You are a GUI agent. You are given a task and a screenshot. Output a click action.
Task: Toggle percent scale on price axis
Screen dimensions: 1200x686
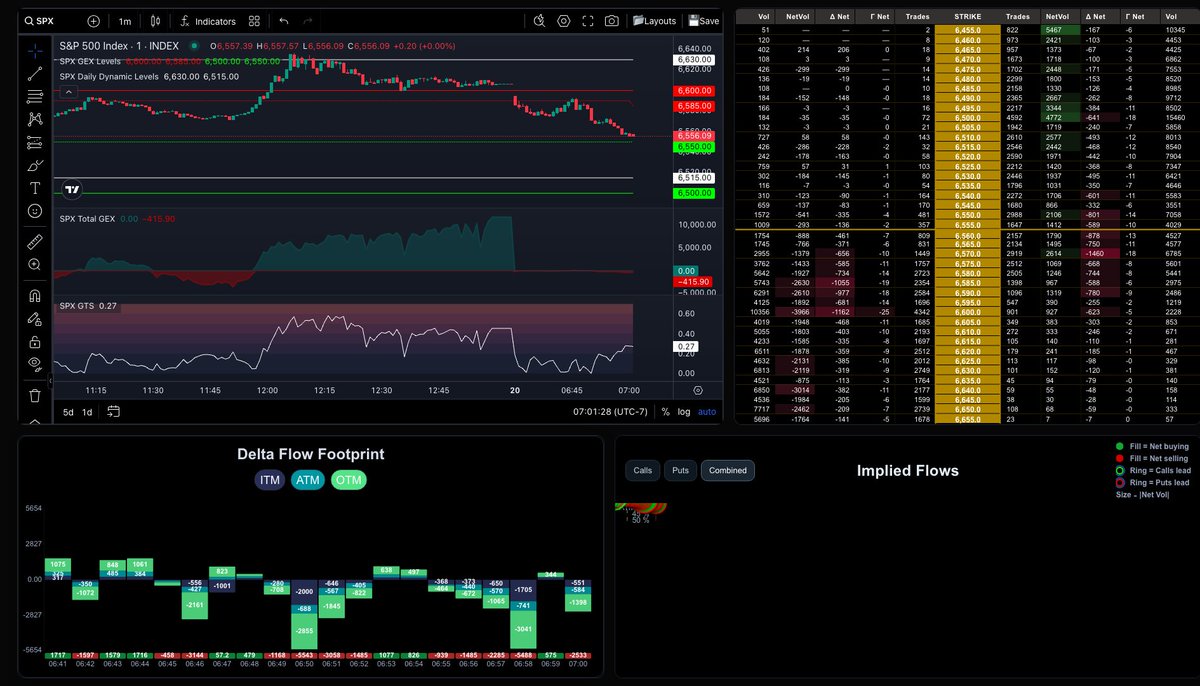point(665,412)
